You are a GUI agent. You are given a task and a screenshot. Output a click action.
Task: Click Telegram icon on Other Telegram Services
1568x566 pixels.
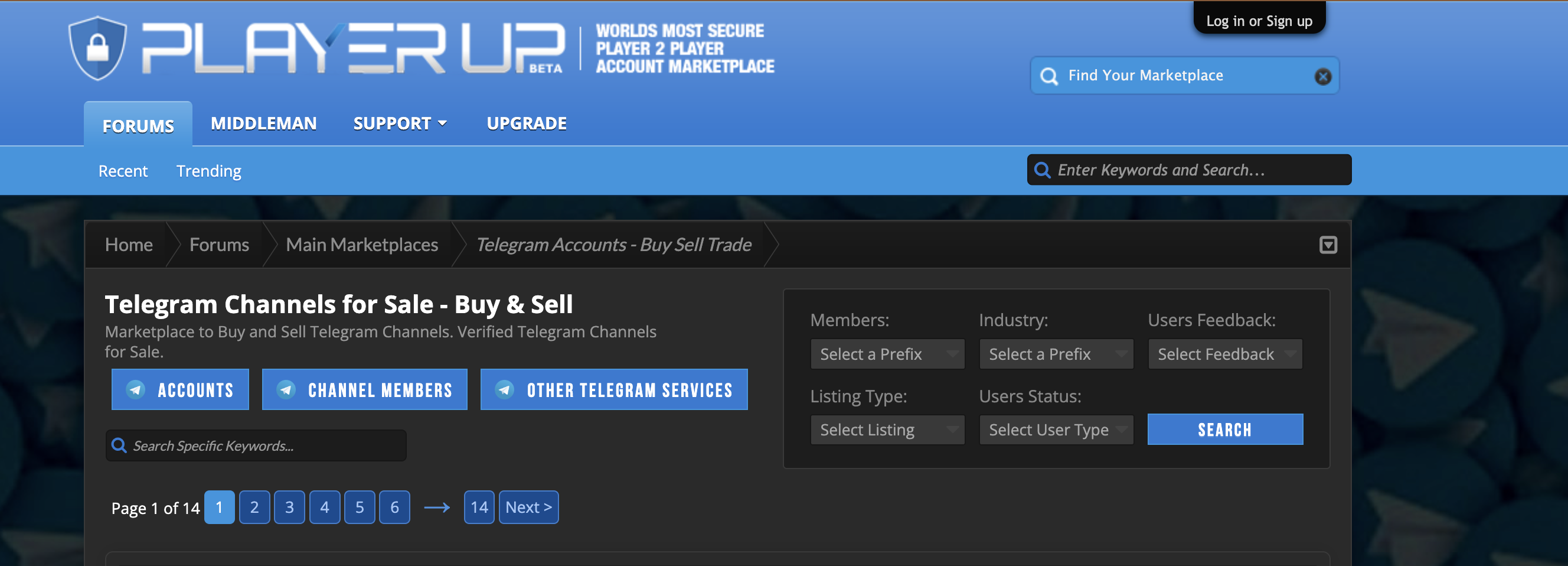click(x=505, y=389)
